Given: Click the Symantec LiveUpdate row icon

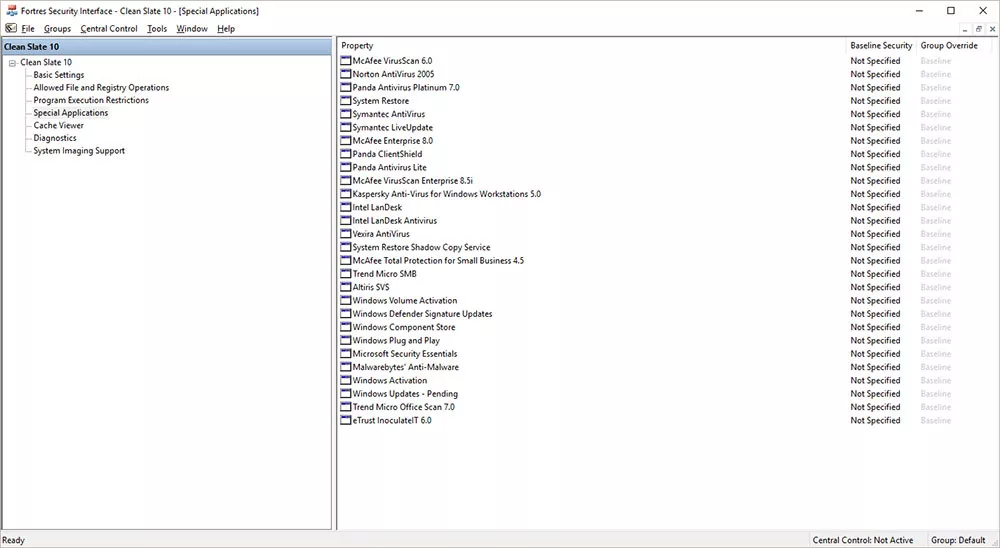Looking at the screenshot, I should click(346, 128).
